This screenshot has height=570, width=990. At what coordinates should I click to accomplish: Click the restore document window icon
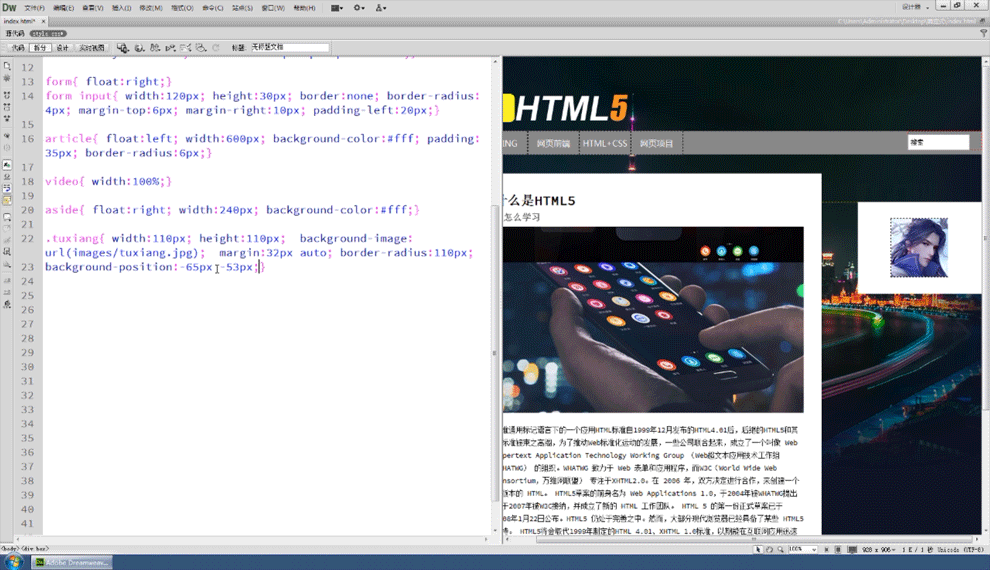[x=981, y=21]
